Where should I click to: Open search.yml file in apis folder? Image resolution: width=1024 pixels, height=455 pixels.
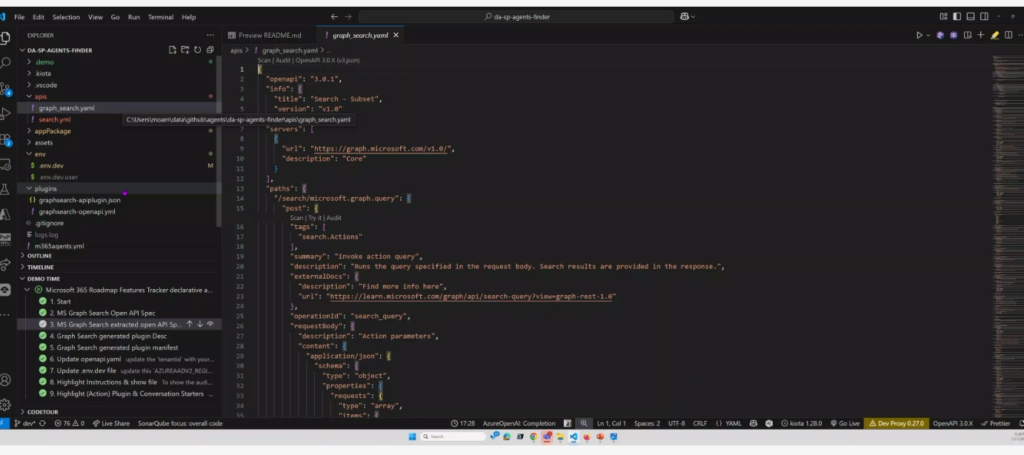tap(54, 119)
